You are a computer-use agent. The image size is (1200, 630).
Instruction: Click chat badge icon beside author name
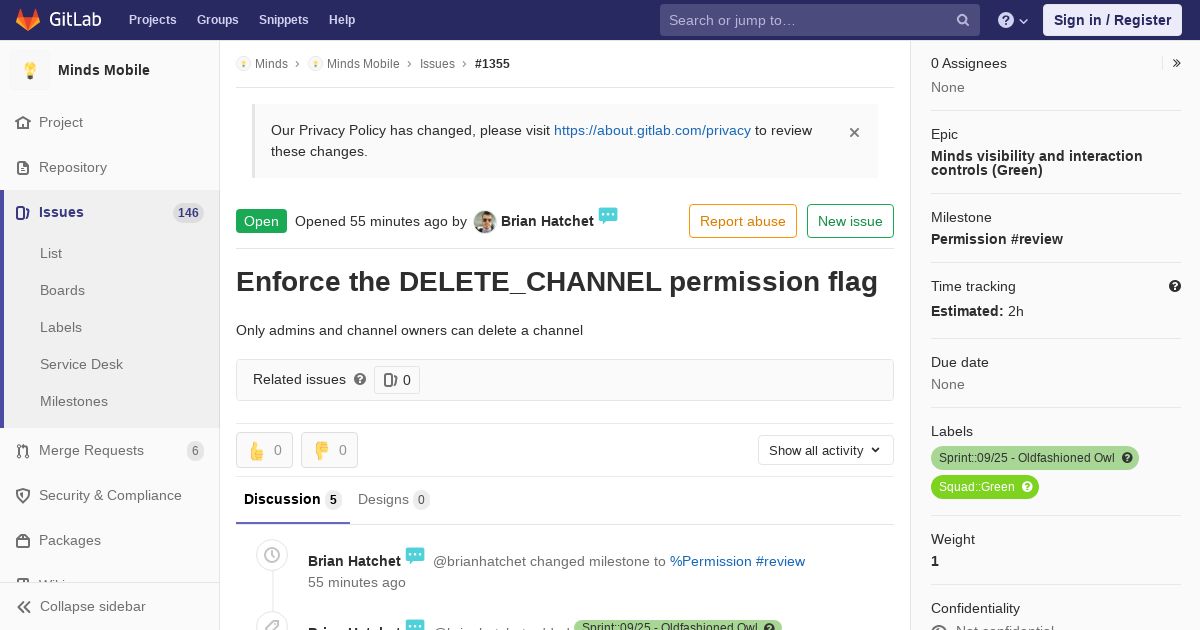tap(608, 215)
